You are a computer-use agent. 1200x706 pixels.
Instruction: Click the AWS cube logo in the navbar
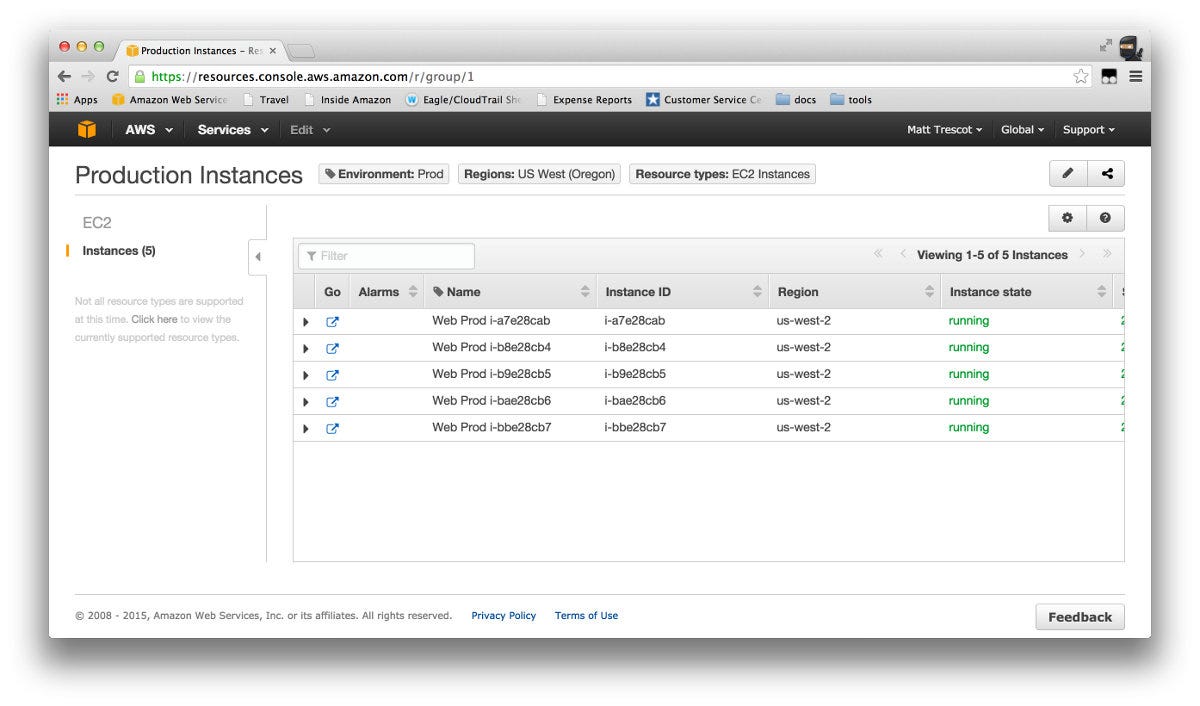click(x=87, y=129)
